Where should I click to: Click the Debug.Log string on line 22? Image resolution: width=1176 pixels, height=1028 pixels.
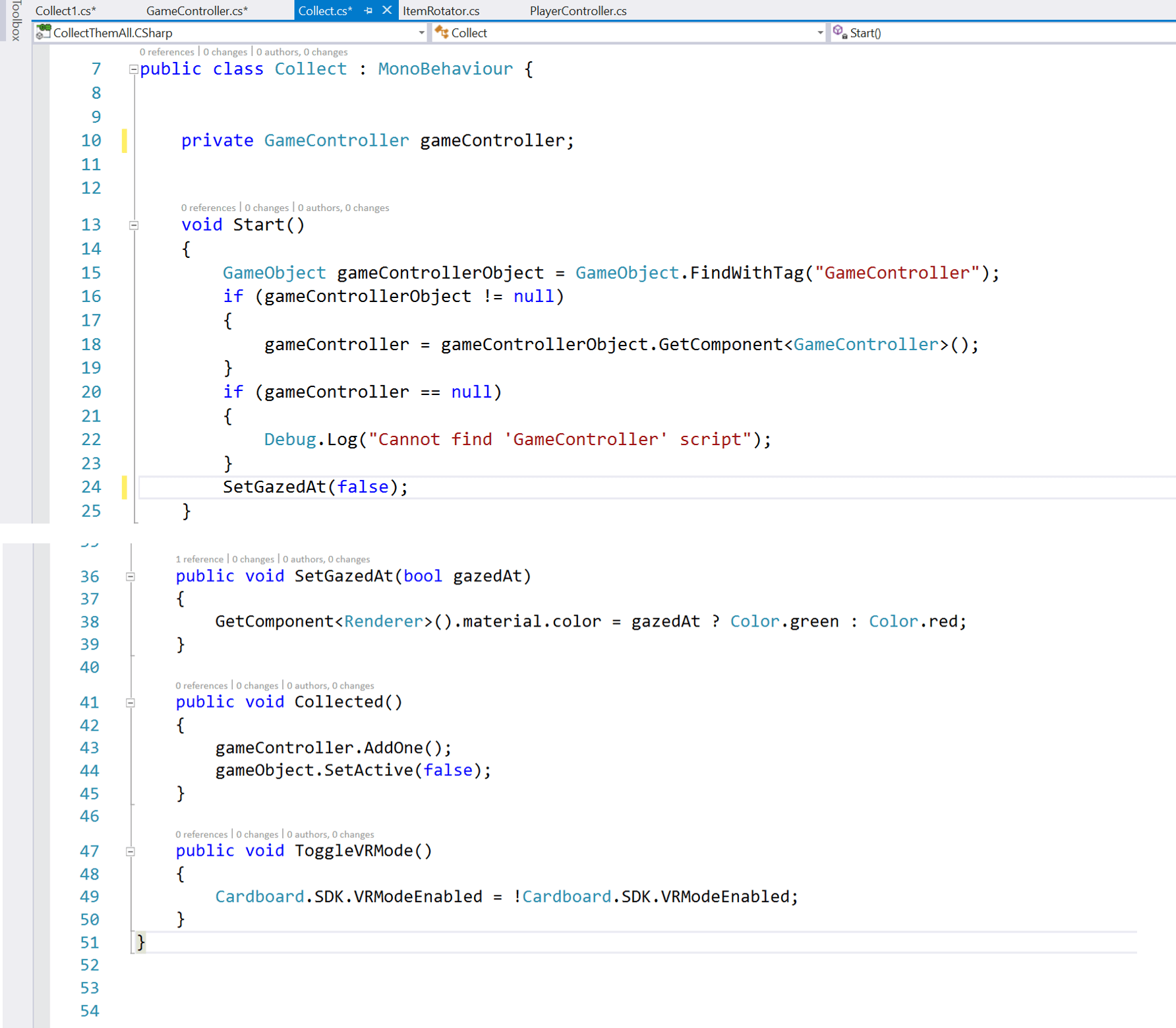coord(560,440)
